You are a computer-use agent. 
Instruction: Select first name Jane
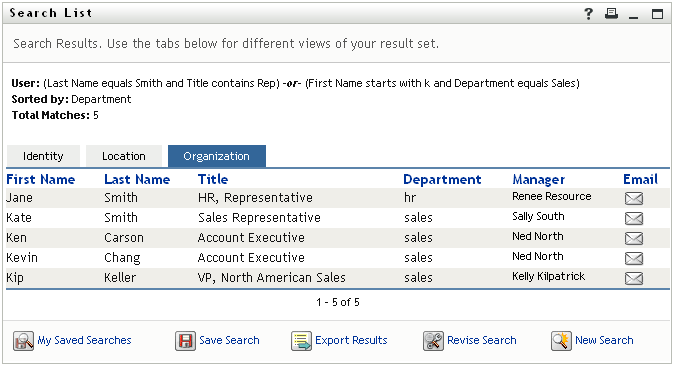tap(19, 198)
